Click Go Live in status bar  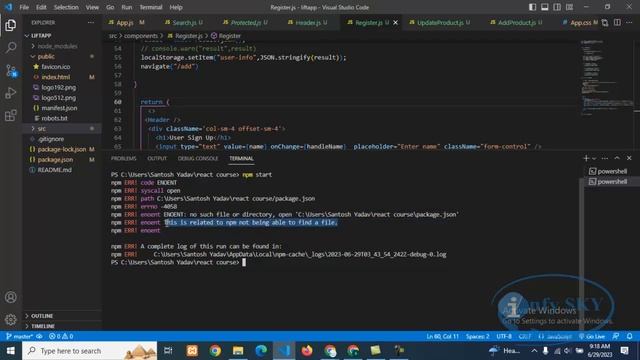coord(592,336)
